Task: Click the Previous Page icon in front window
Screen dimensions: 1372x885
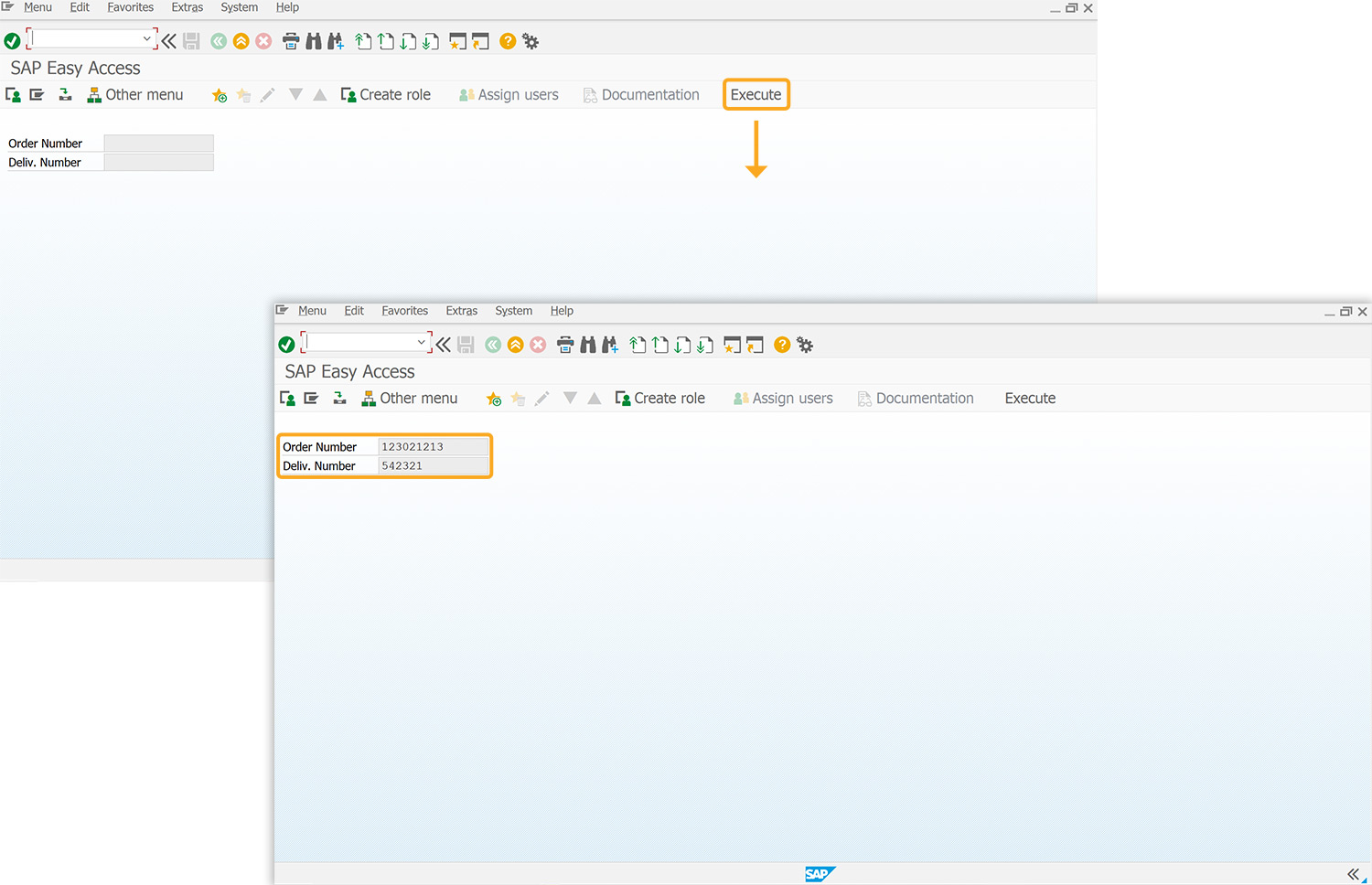Action: pyautogui.click(x=659, y=345)
